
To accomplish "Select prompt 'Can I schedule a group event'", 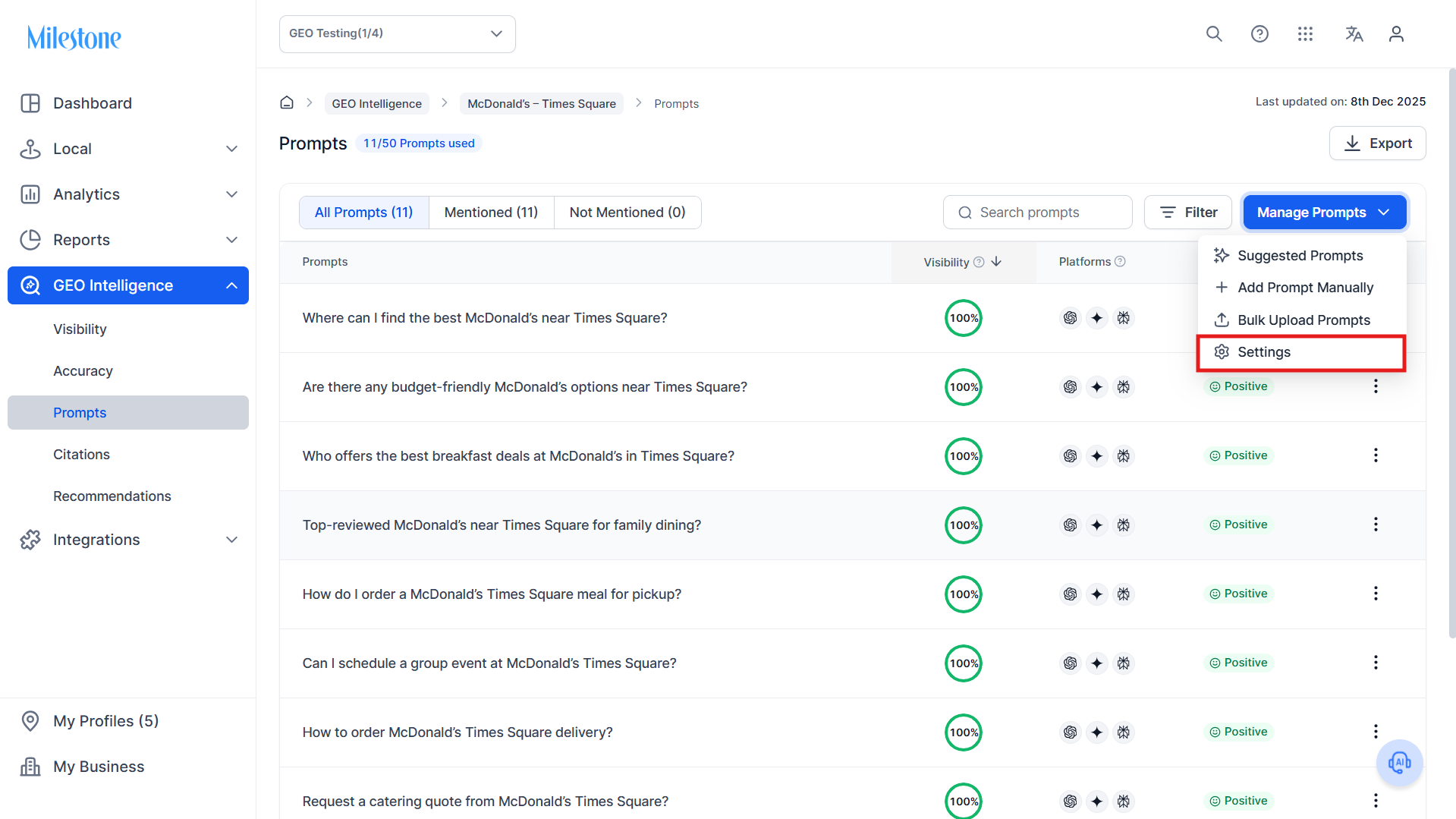I will coord(489,663).
